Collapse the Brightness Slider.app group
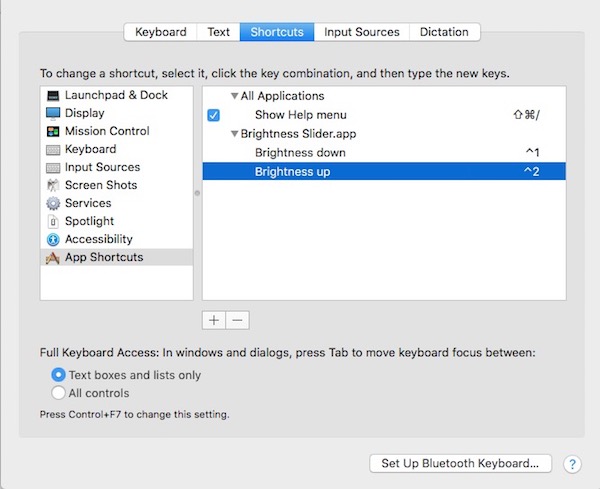 [x=234, y=133]
